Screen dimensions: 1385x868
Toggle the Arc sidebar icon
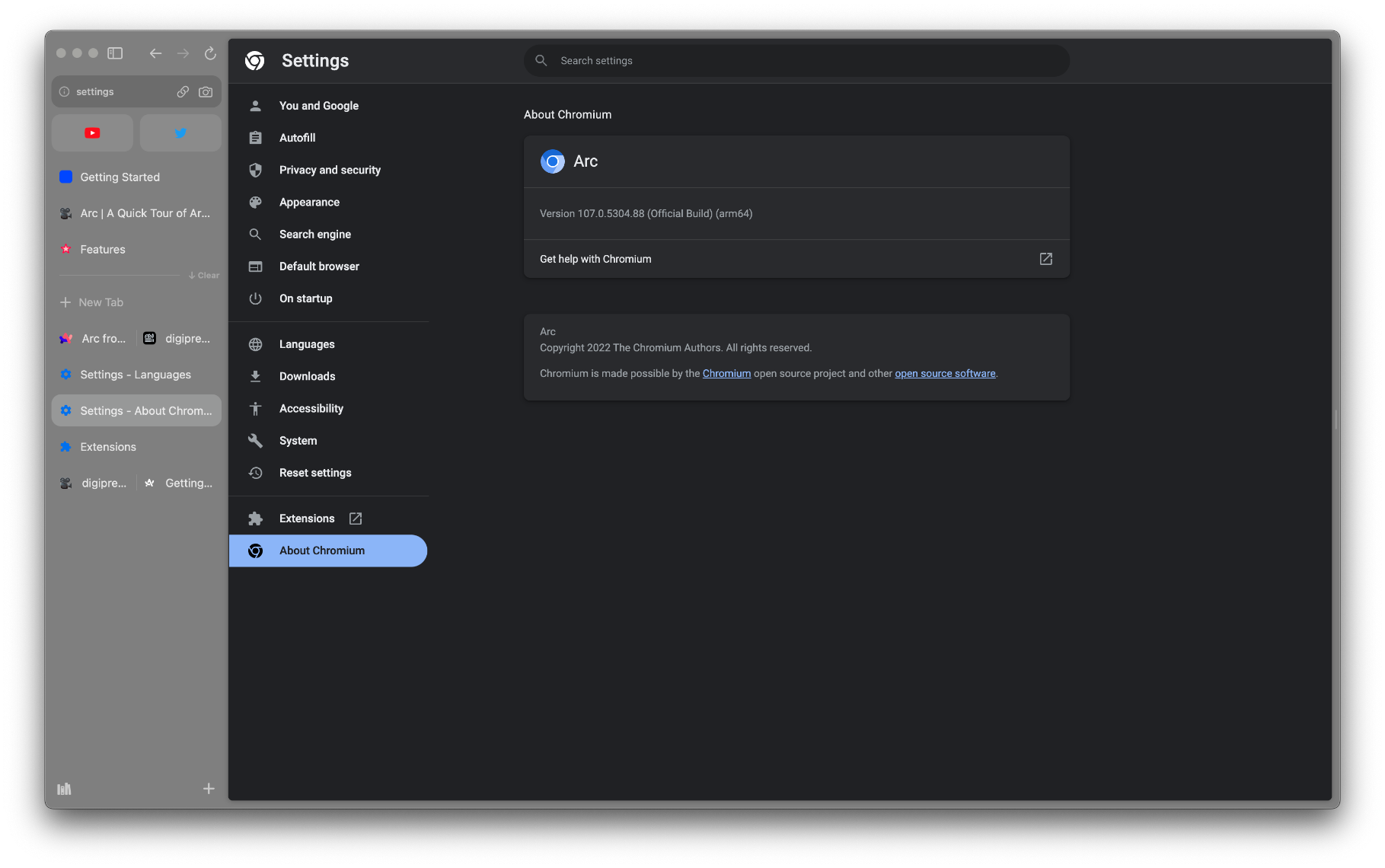115,53
